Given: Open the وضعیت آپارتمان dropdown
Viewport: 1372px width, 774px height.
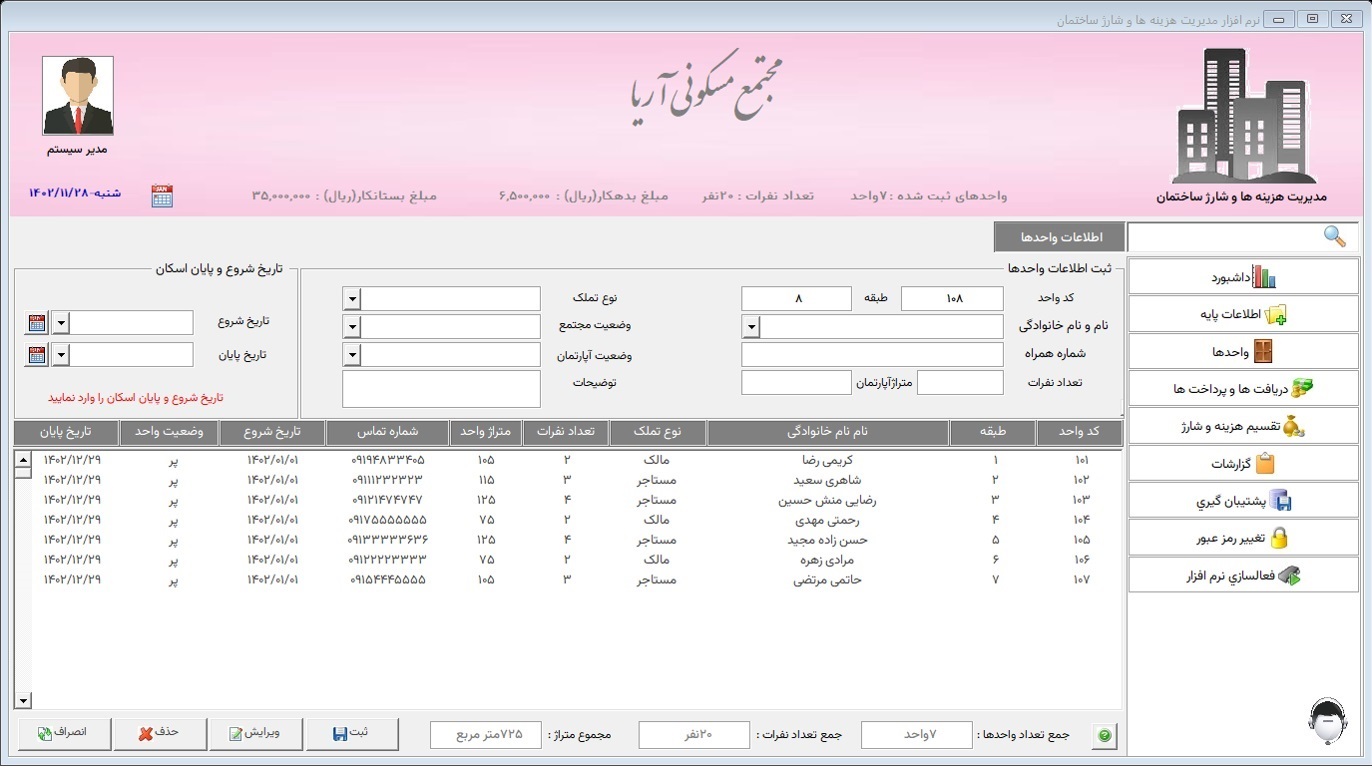Looking at the screenshot, I should pos(351,354).
